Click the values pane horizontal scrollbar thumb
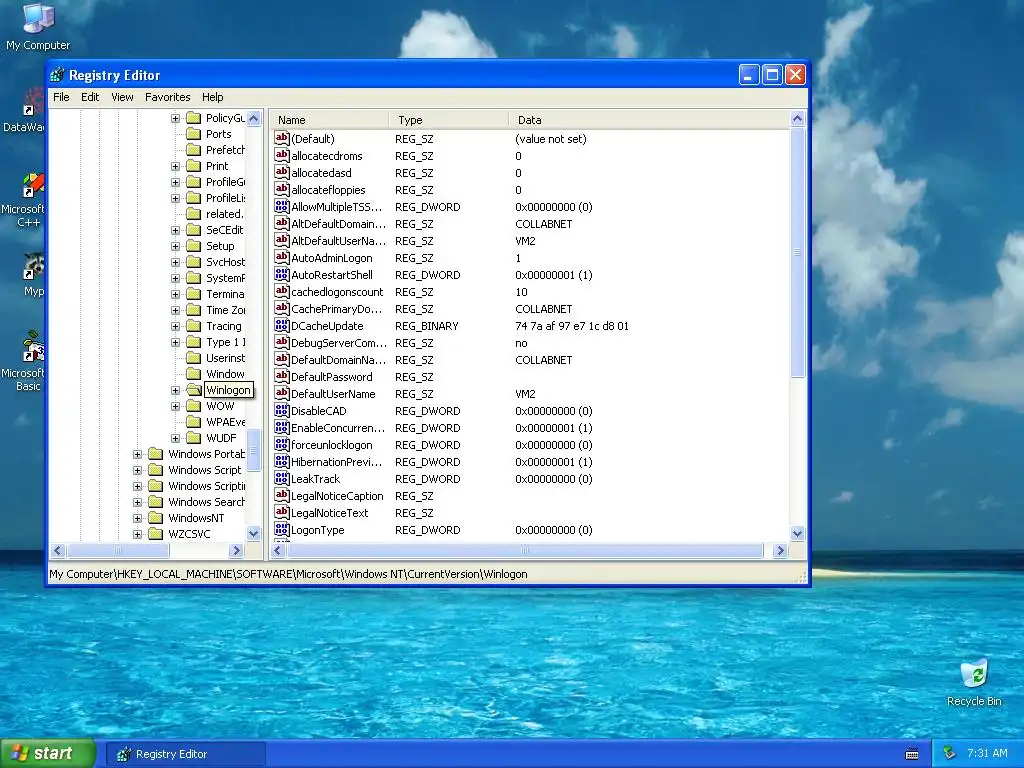1024x768 pixels. (524, 551)
